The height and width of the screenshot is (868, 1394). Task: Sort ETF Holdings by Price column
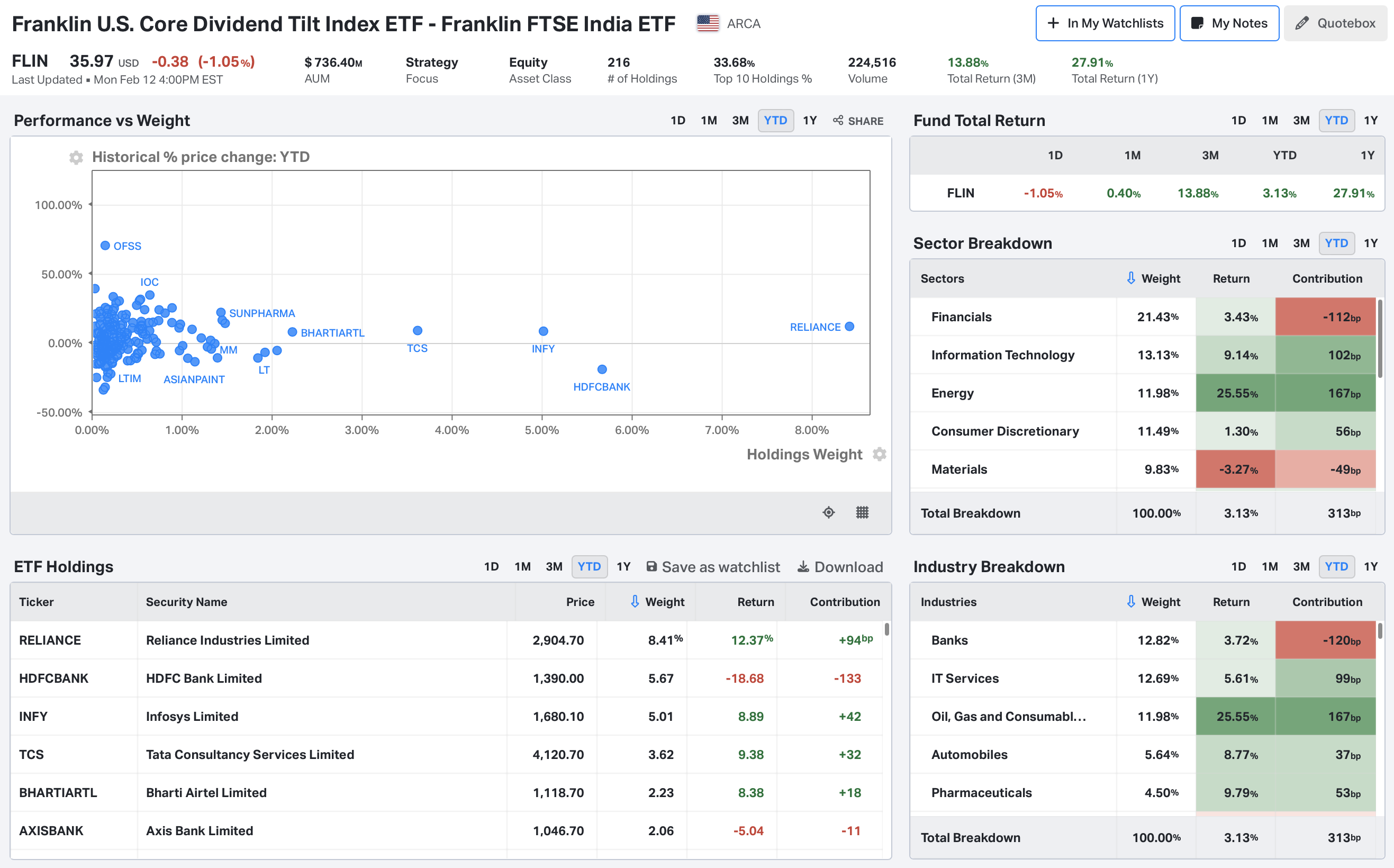[580, 602]
